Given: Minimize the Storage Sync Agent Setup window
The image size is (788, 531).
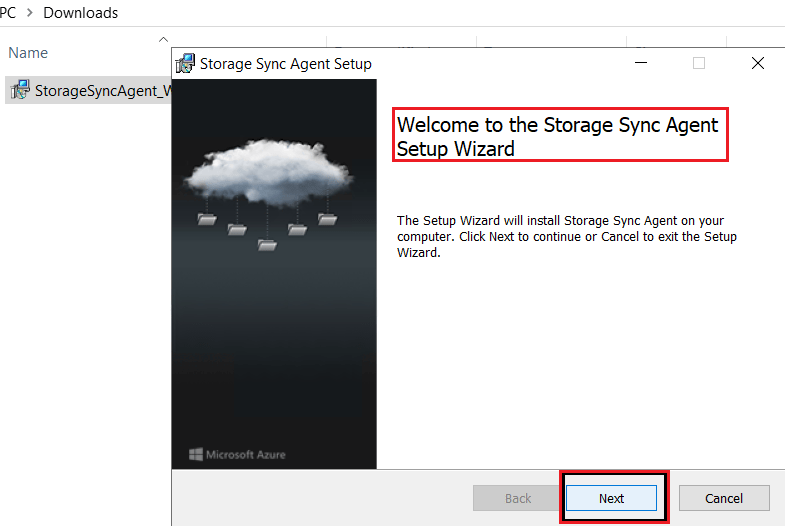Looking at the screenshot, I should [x=641, y=63].
